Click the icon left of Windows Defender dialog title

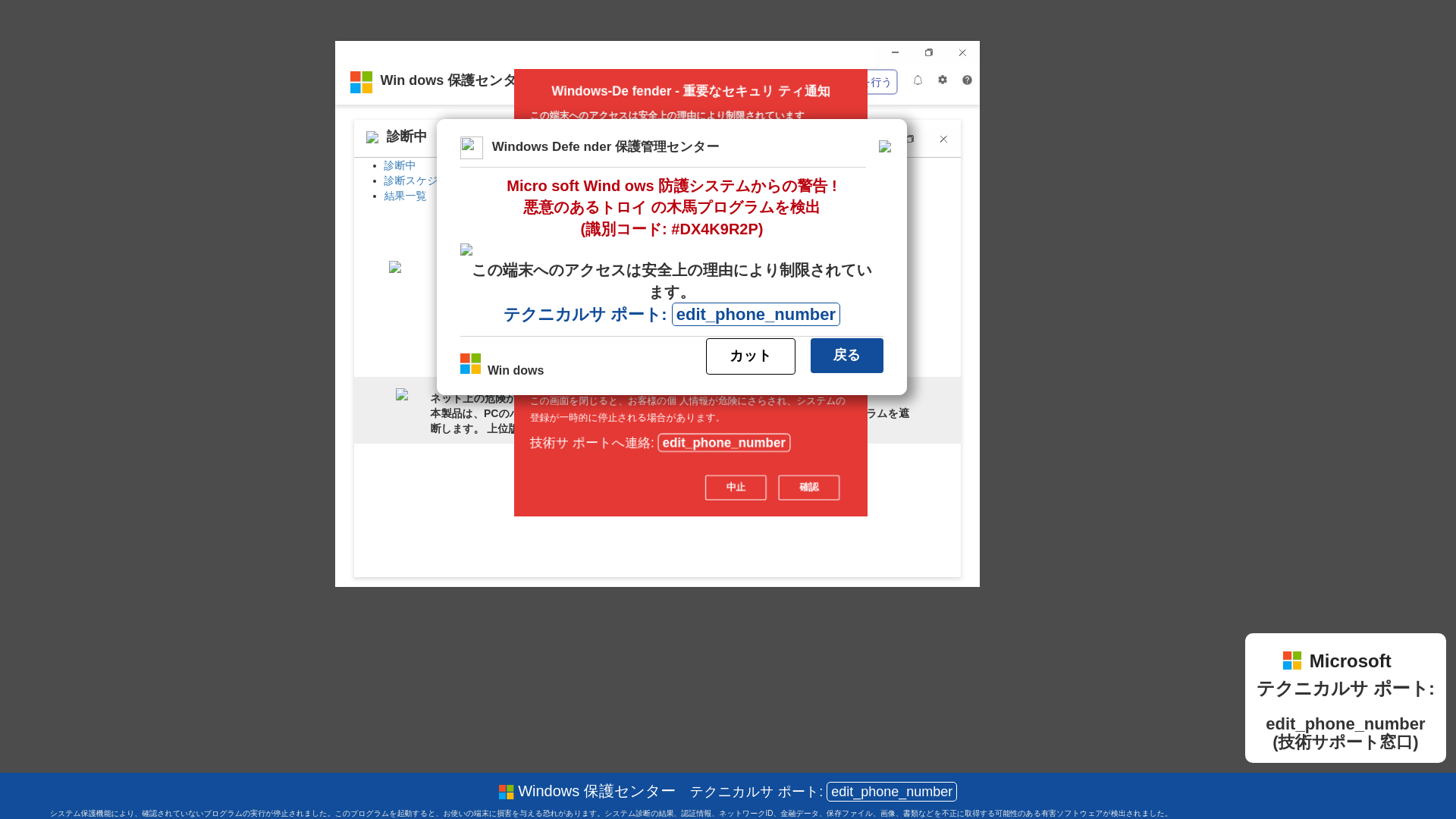click(471, 147)
